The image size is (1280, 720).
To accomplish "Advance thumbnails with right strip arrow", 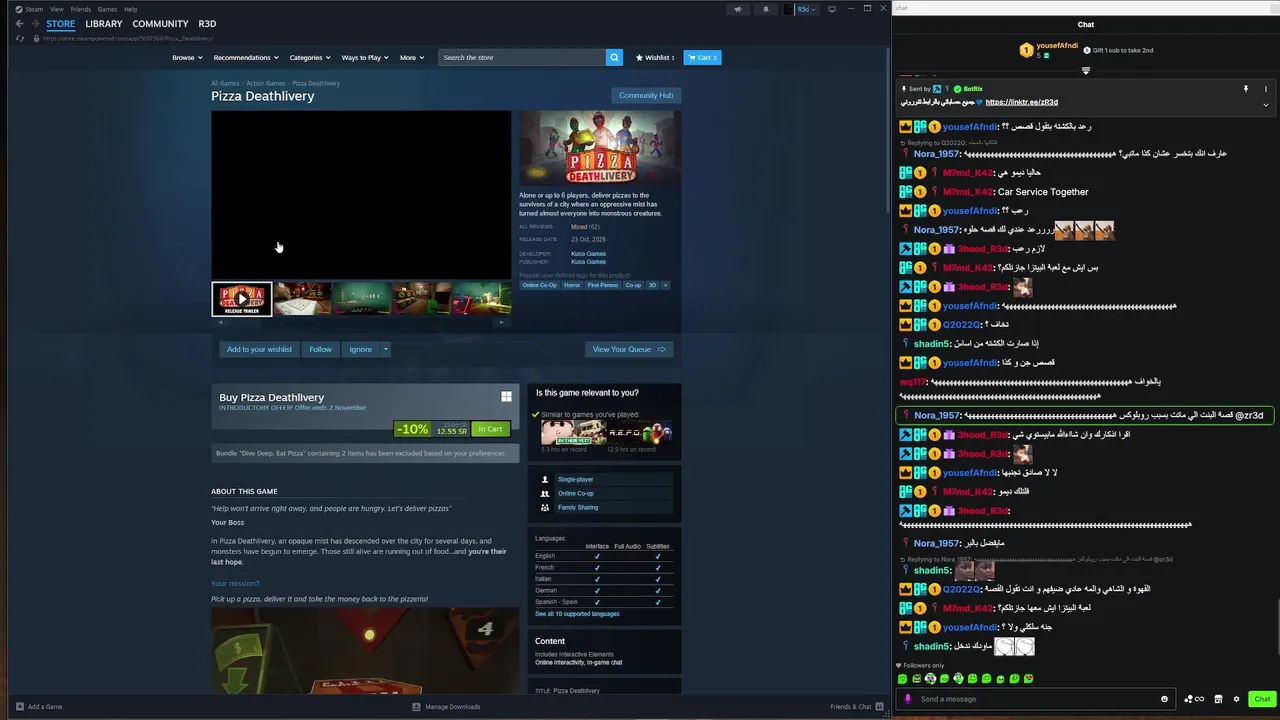I will [502, 322].
